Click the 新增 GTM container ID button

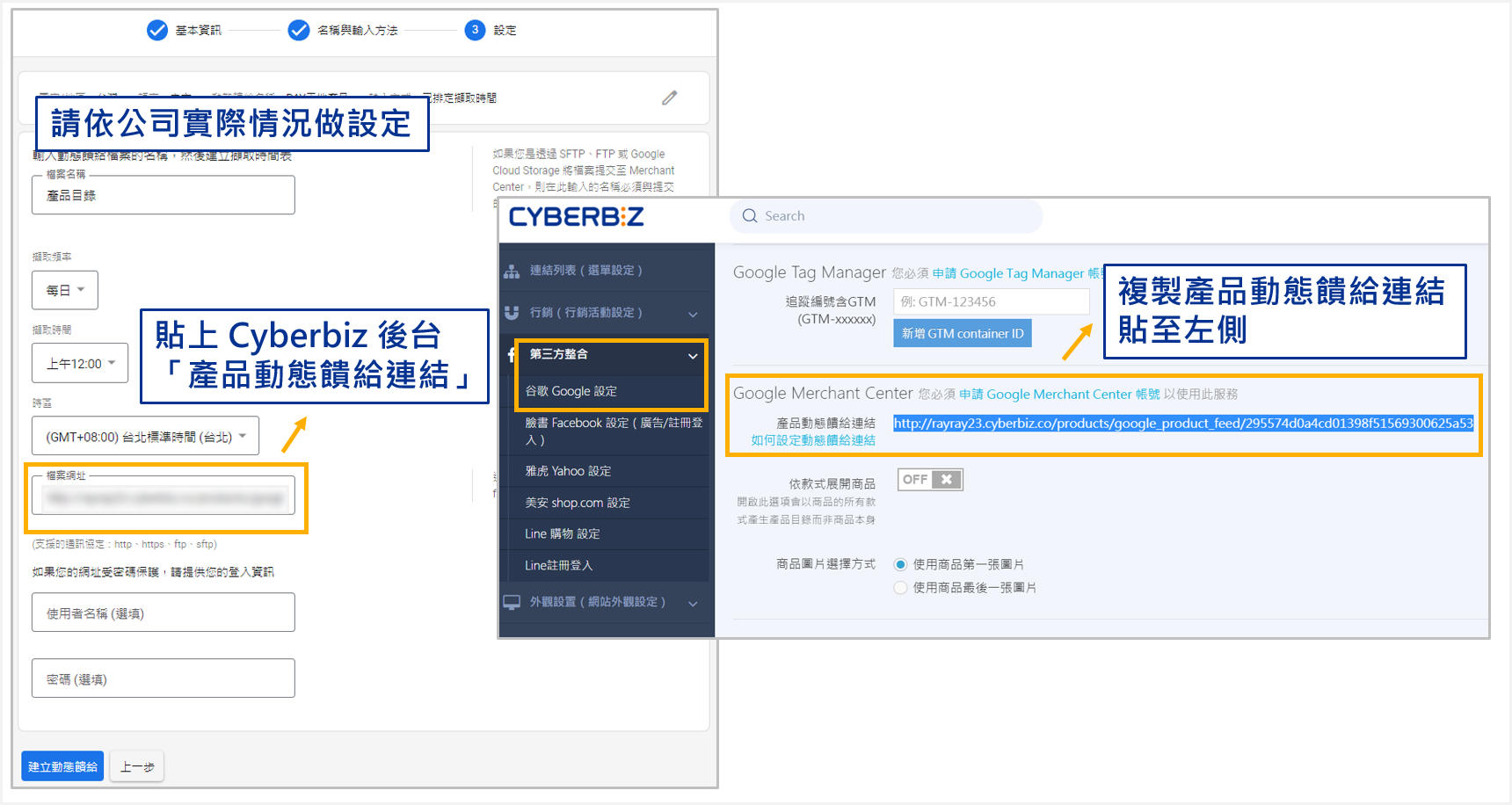point(963,334)
